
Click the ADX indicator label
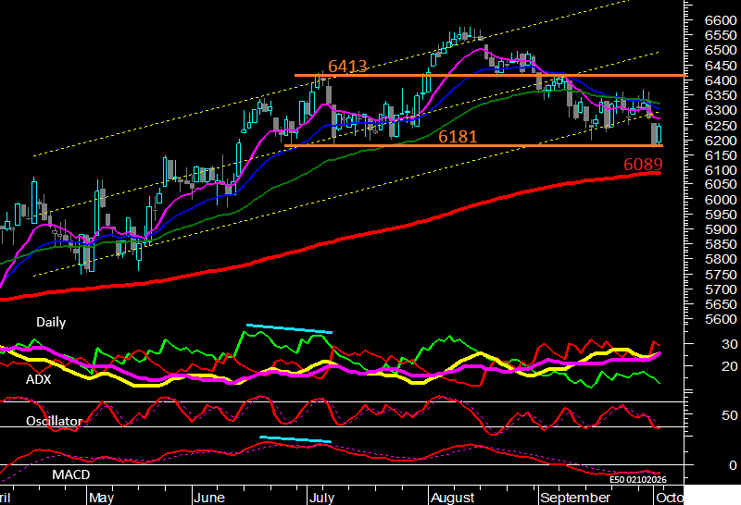coord(38,379)
